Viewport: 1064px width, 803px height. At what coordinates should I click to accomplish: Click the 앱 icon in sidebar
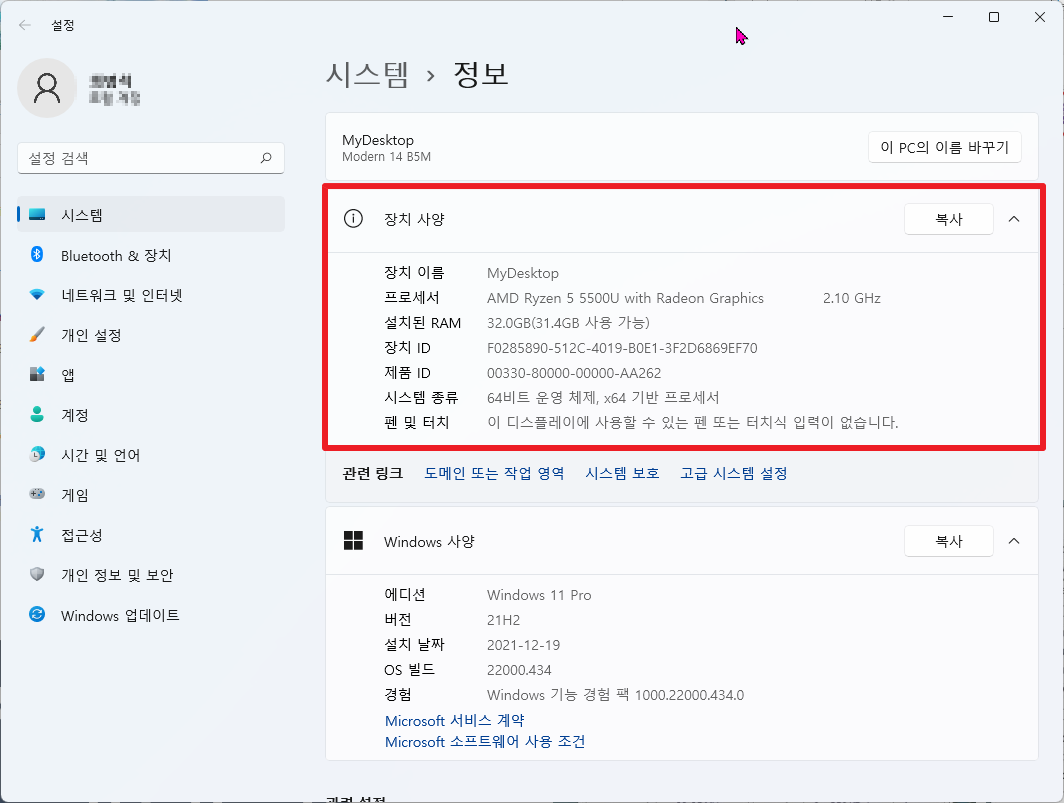(x=37, y=374)
